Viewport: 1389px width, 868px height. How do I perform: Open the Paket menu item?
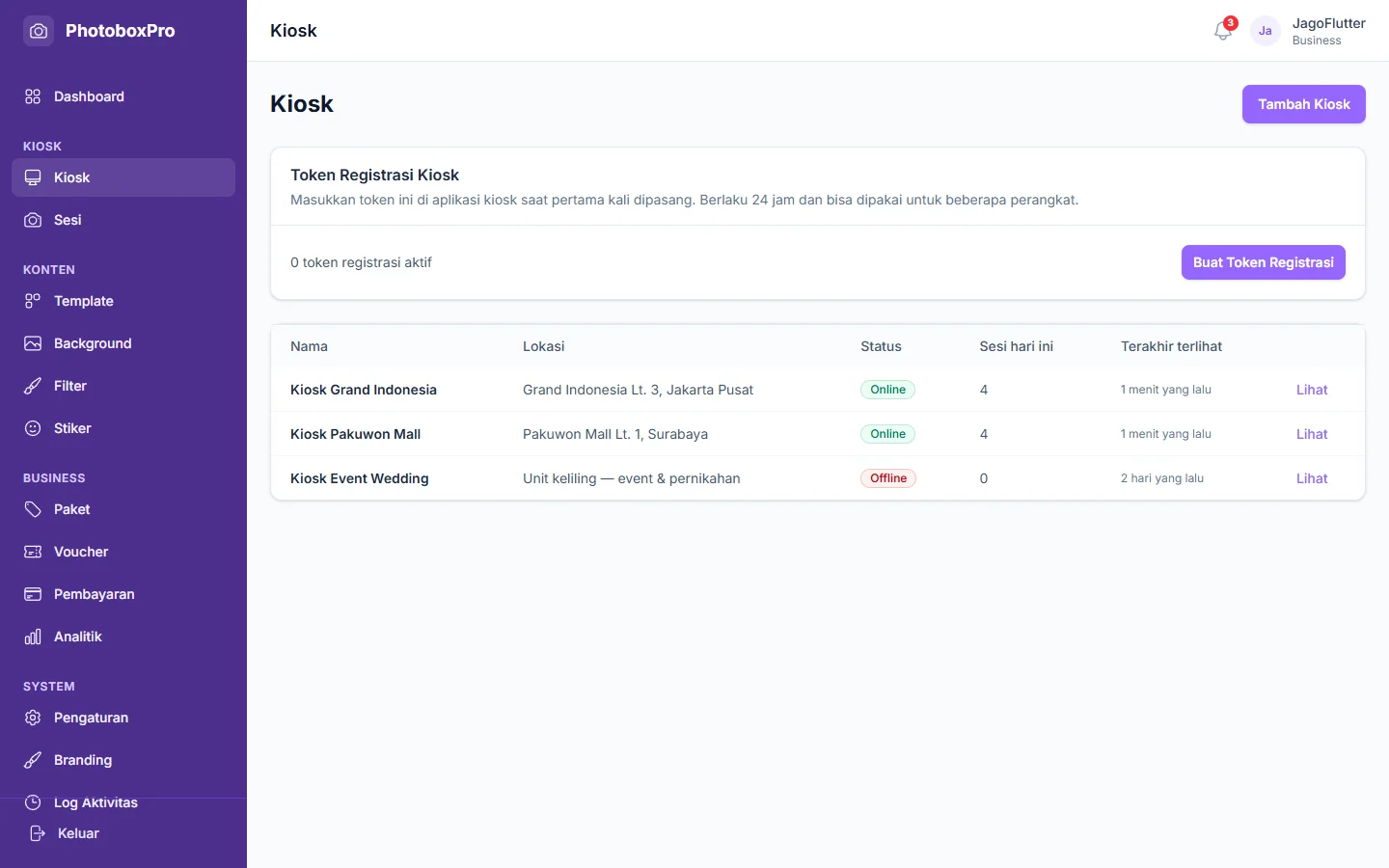[123, 509]
